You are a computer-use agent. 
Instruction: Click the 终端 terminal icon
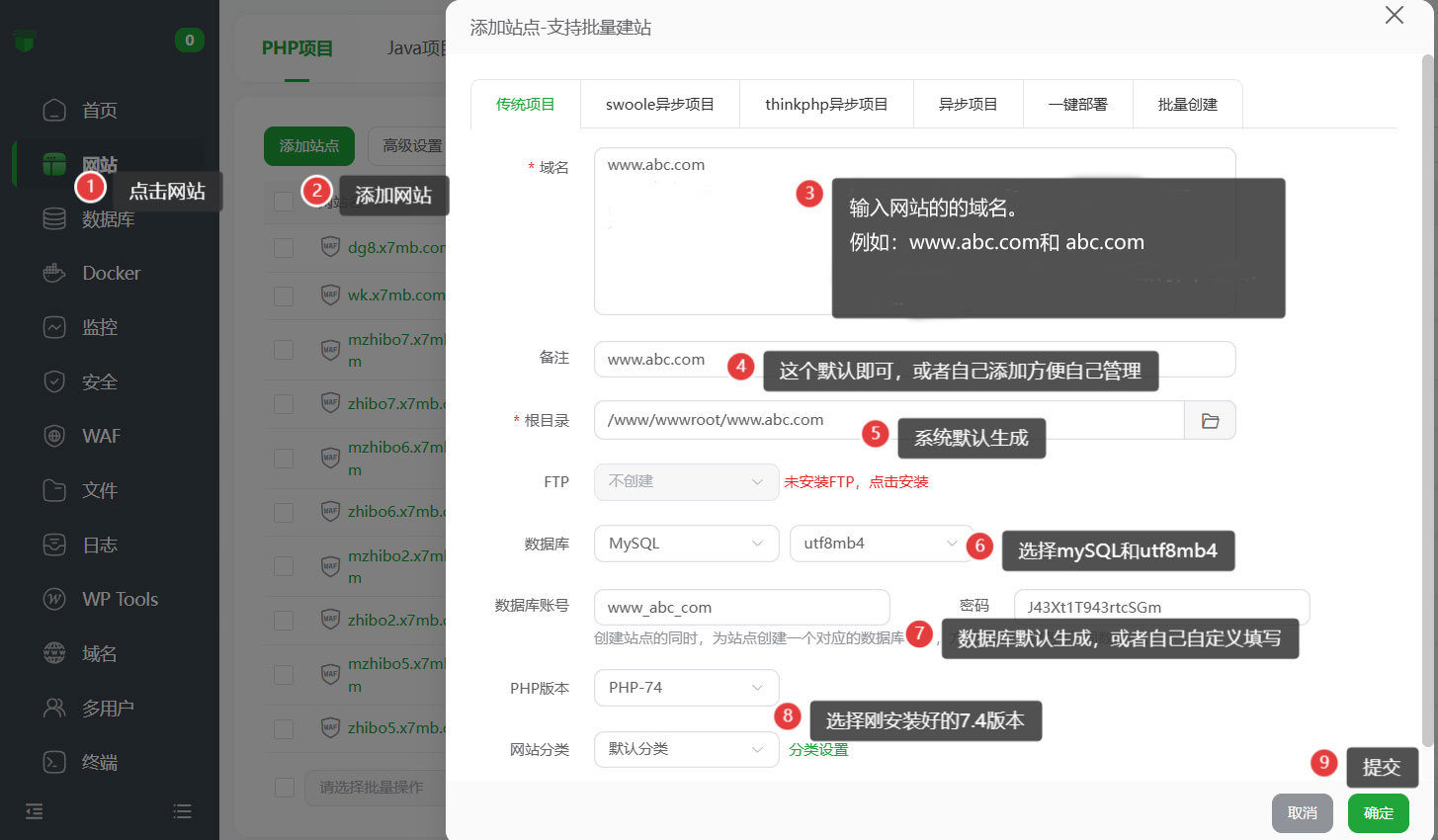click(54, 762)
